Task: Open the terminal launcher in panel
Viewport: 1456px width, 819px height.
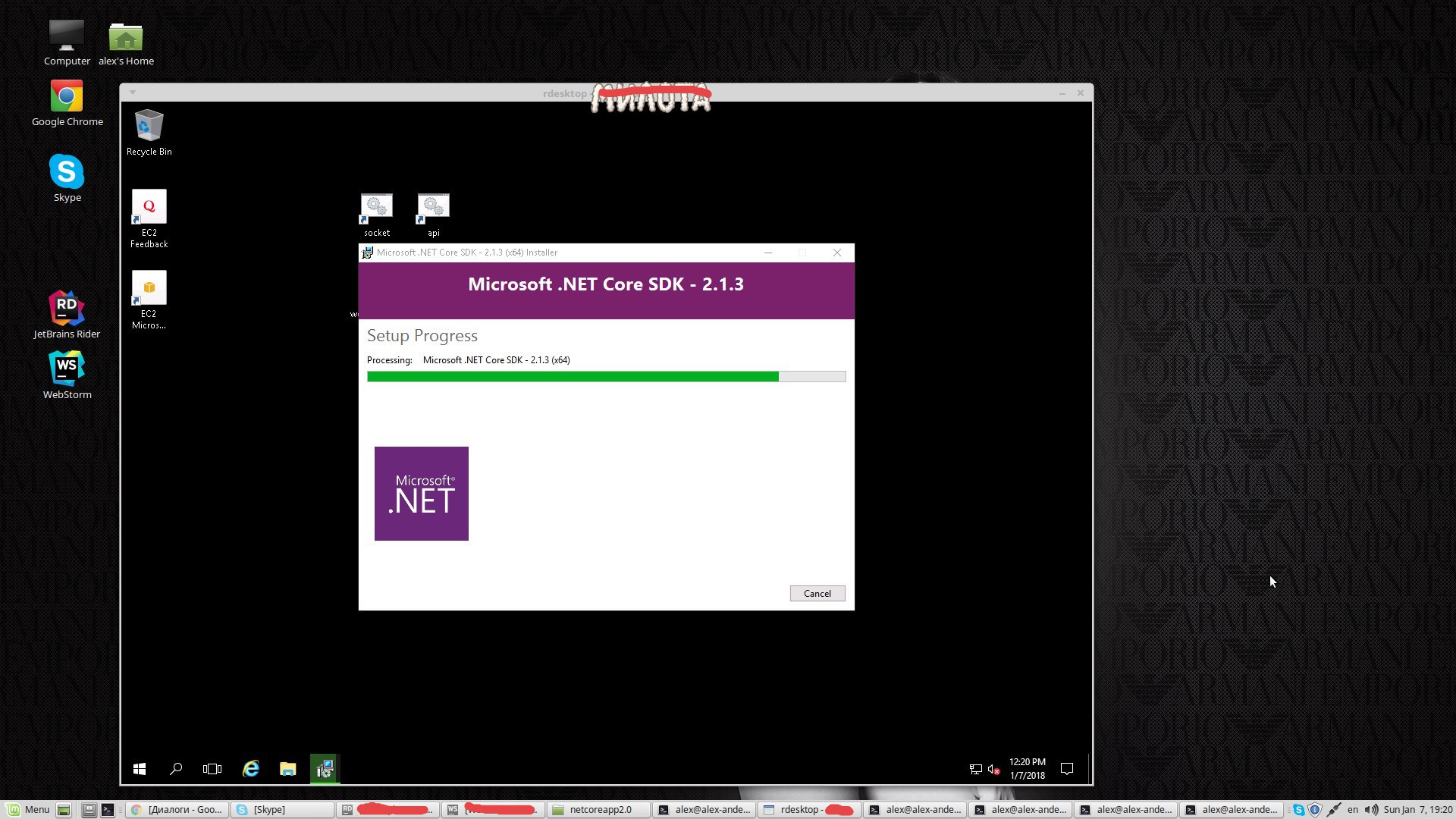Action: click(x=108, y=809)
